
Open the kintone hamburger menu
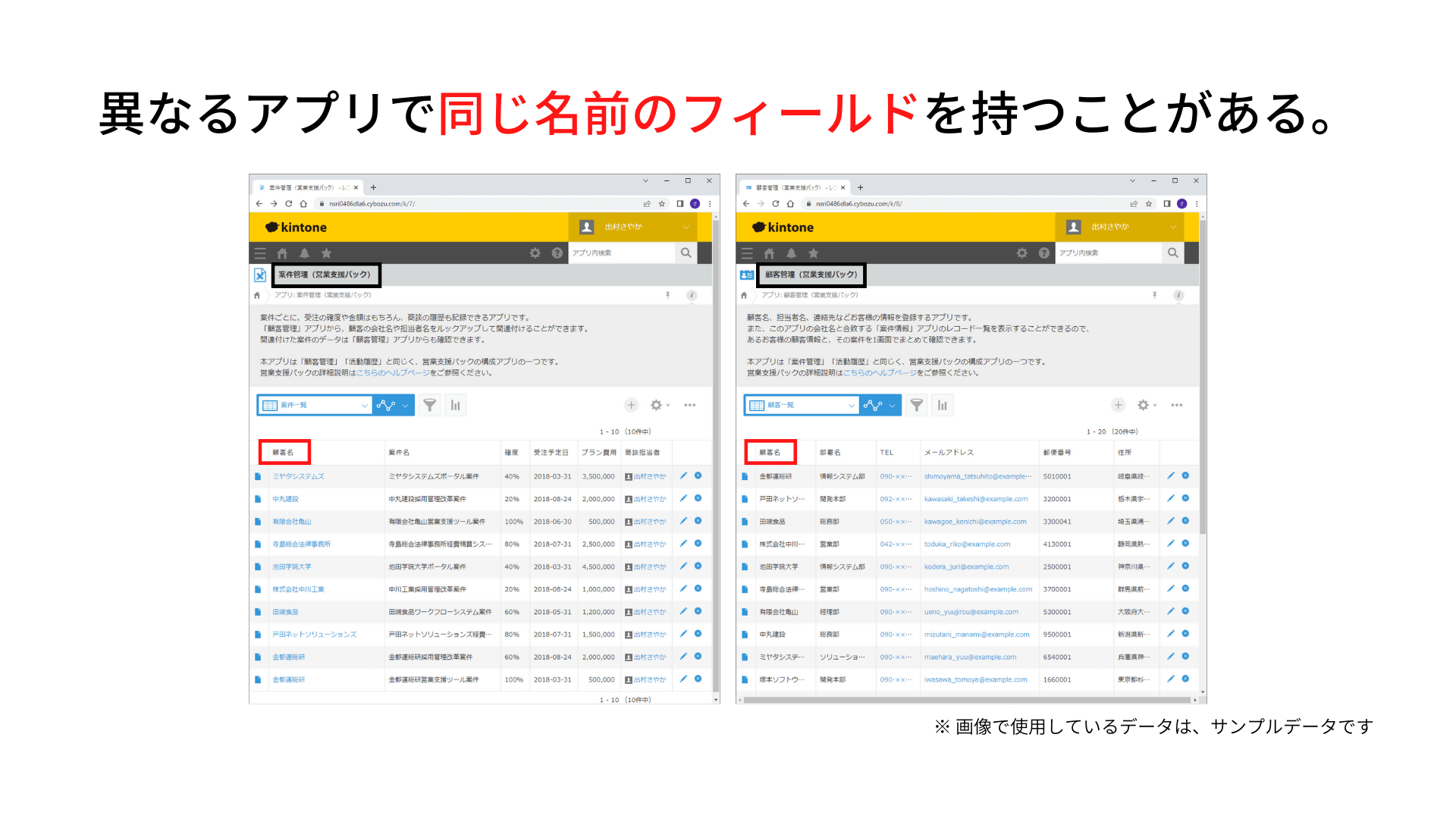tap(259, 253)
